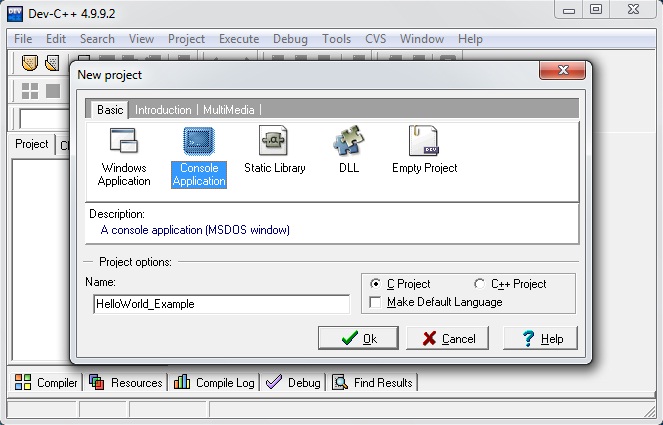663x425 pixels.
Task: Open the Debug menu
Action: tap(290, 39)
